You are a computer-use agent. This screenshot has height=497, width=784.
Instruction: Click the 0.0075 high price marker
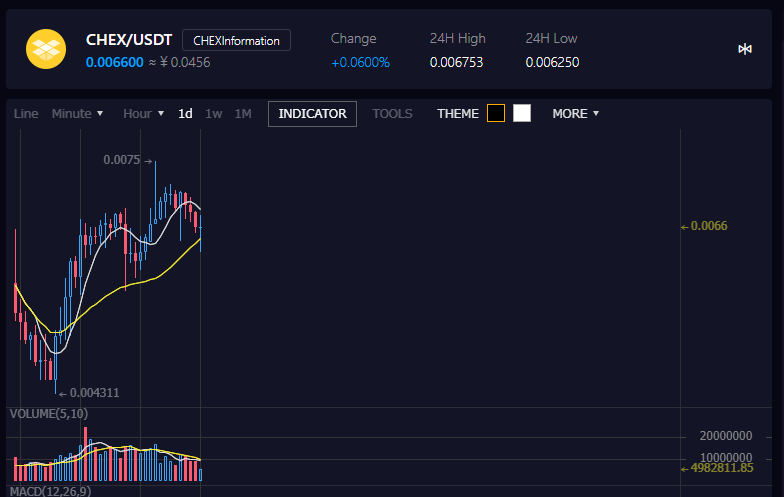tap(123, 160)
